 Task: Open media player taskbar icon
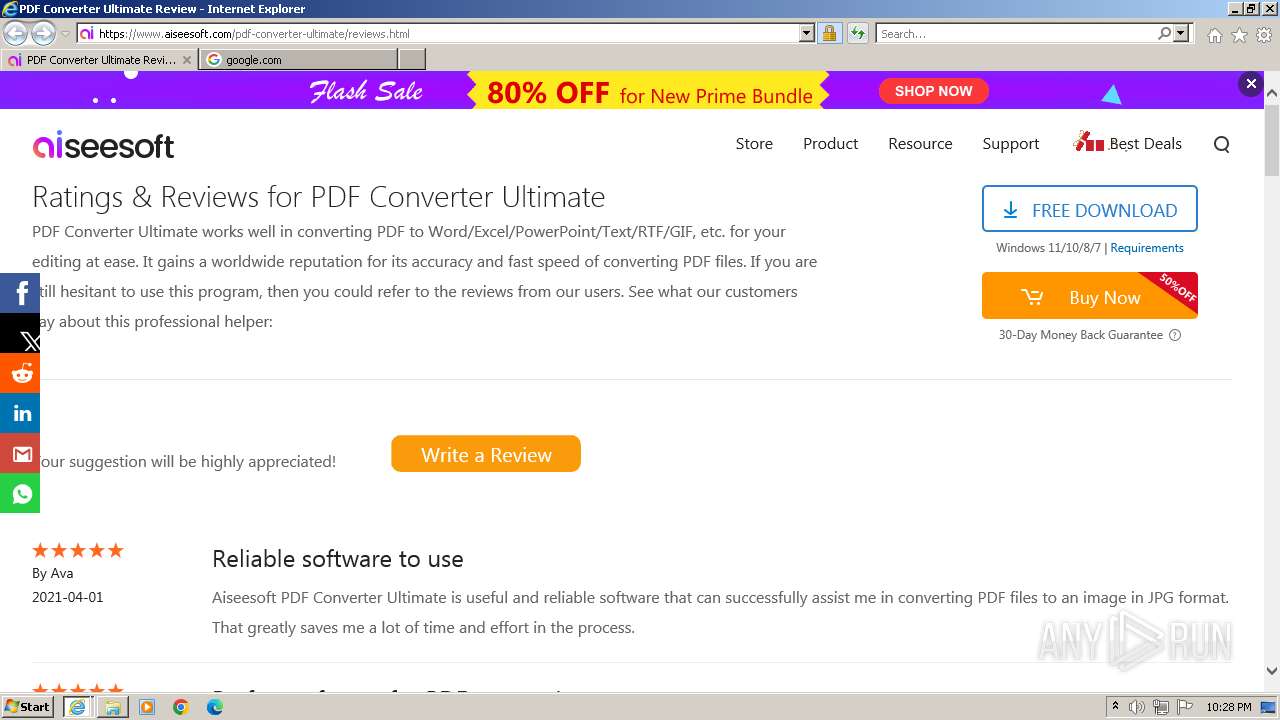pos(147,707)
